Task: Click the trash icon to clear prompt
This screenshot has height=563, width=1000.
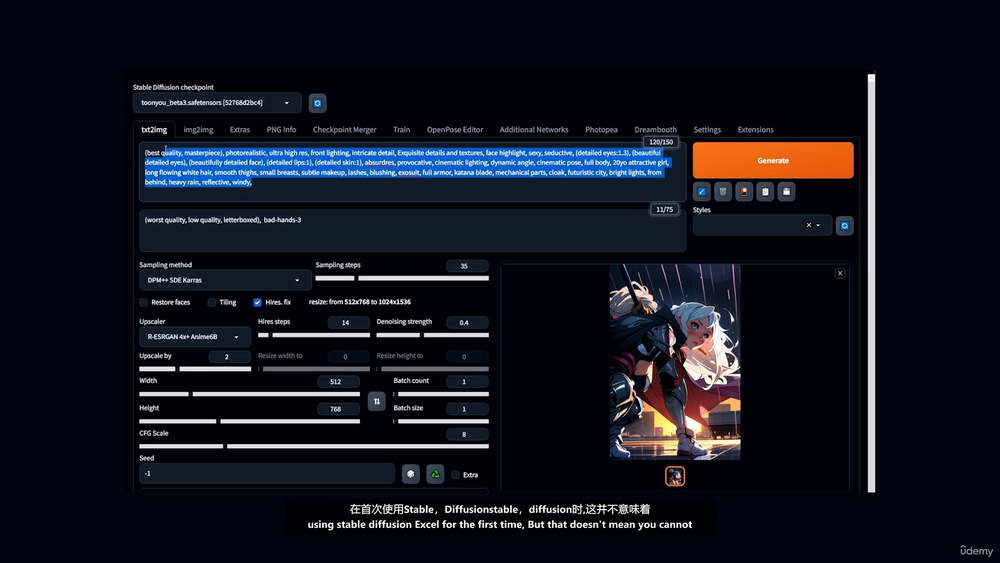Action: 723,191
